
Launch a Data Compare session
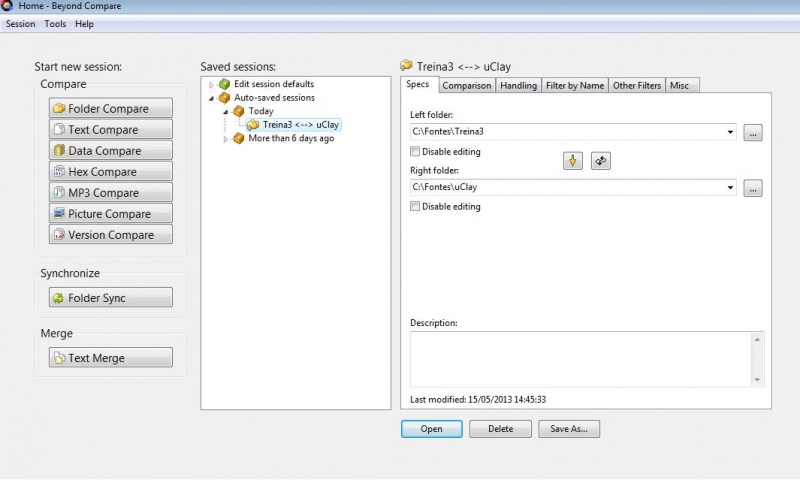[x=111, y=150]
